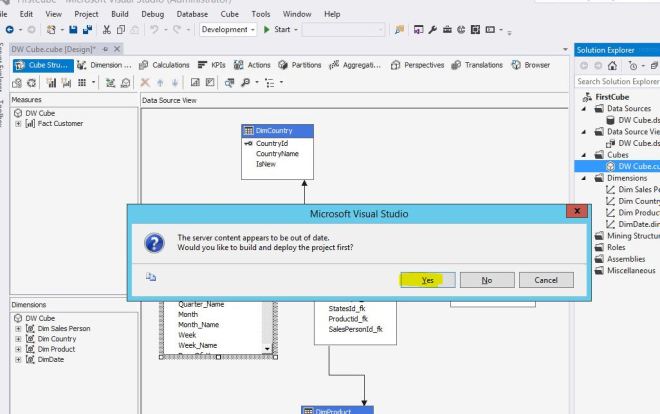The width and height of the screenshot is (660, 414).
Task: Click the Search Solution Explorer field
Action: (x=616, y=81)
